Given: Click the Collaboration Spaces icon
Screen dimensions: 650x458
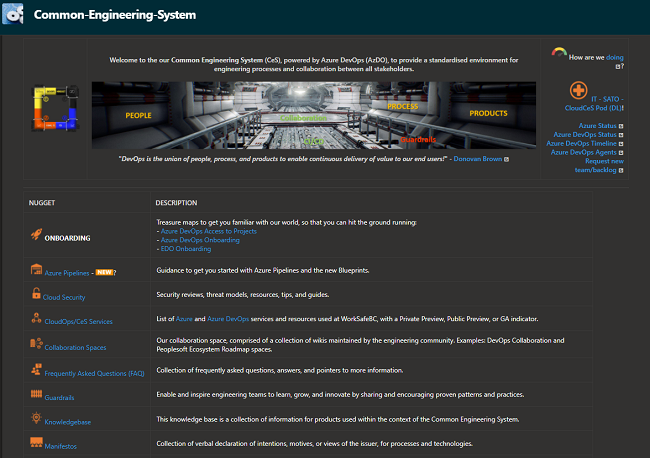Looking at the screenshot, I should pos(36,343).
